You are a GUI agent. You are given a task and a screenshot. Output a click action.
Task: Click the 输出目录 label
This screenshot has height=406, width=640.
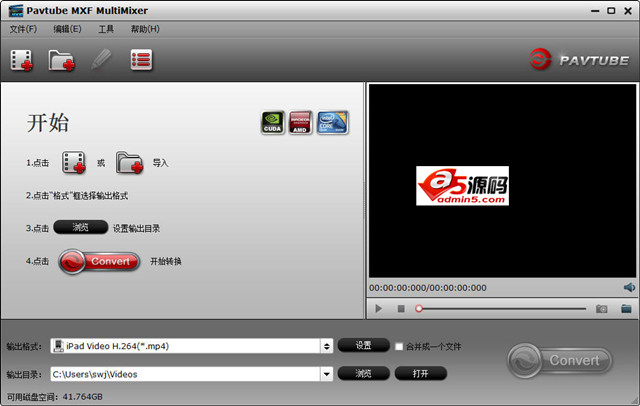24,374
